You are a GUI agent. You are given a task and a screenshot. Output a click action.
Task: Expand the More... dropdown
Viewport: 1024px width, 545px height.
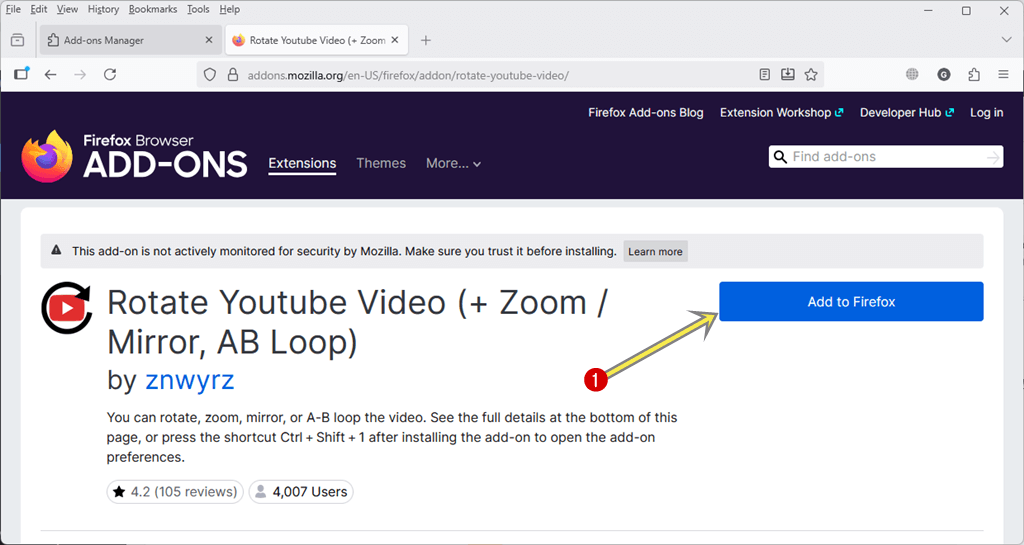pos(453,163)
